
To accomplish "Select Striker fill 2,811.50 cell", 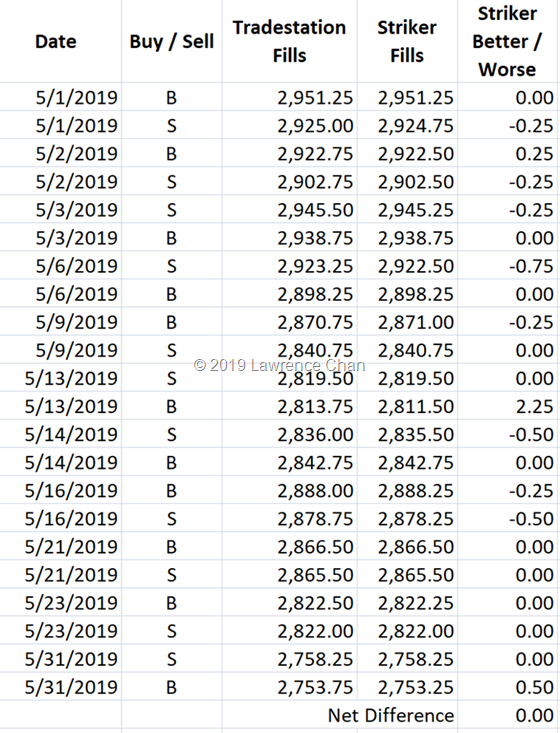I will pyautogui.click(x=408, y=406).
